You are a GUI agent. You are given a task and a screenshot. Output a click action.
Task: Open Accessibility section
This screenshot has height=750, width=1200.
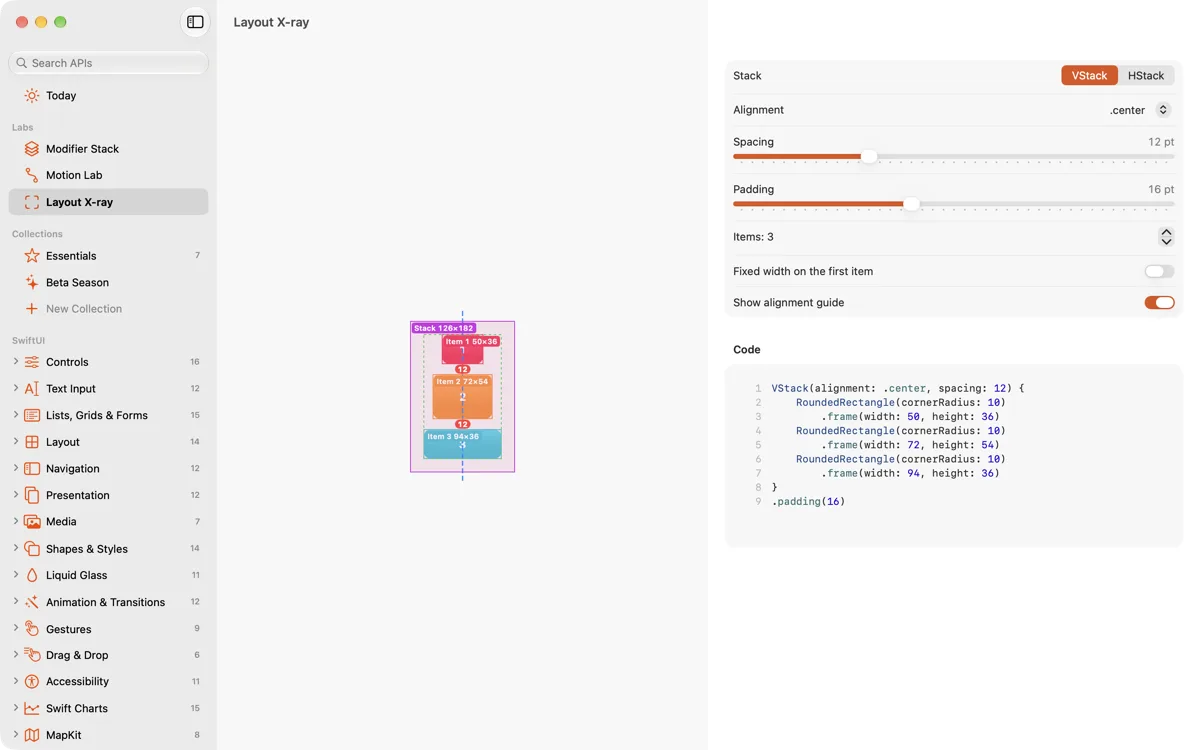tap(108, 682)
